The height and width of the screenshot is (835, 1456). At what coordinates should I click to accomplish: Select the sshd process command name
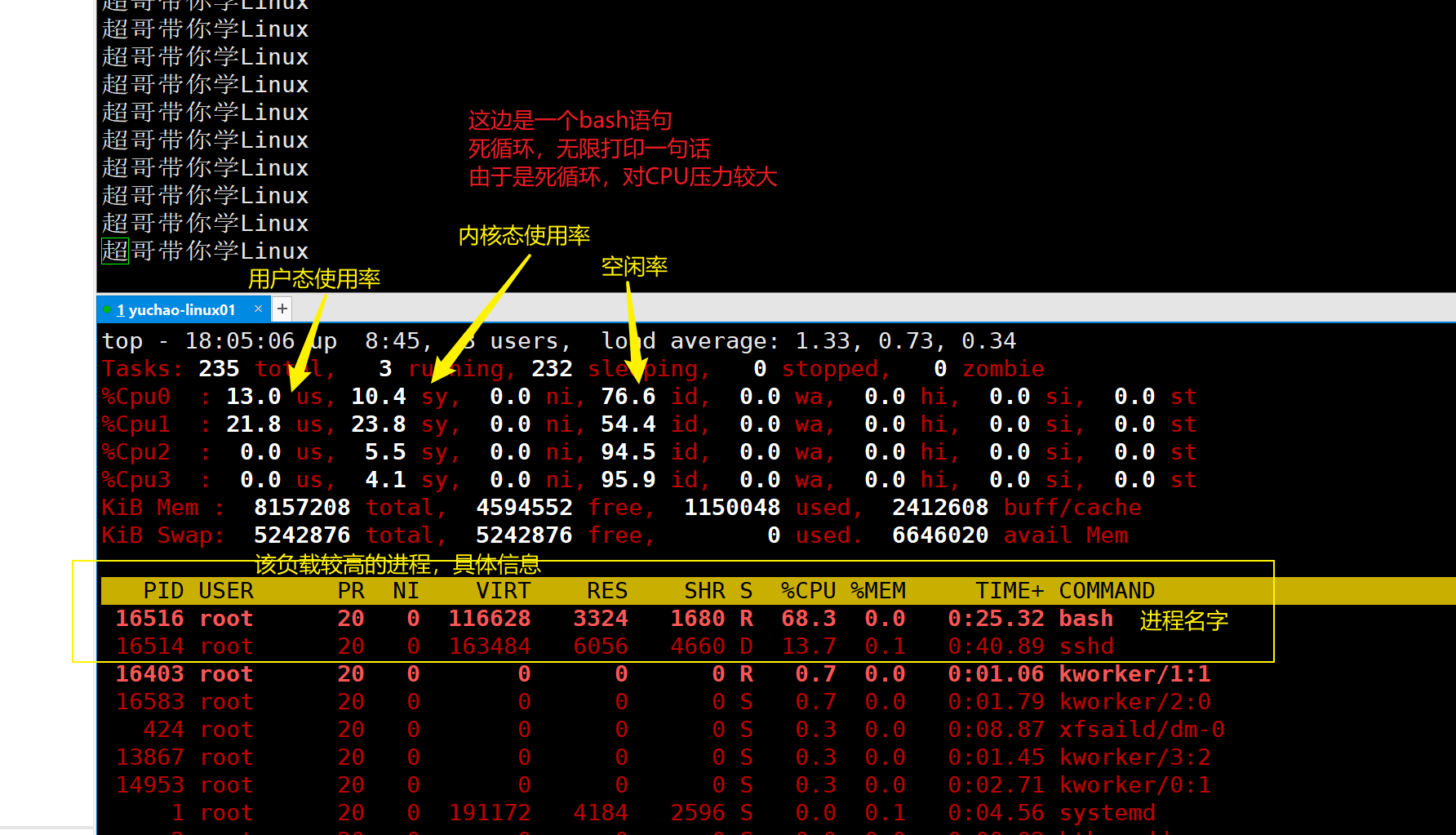pyautogui.click(x=1085, y=646)
